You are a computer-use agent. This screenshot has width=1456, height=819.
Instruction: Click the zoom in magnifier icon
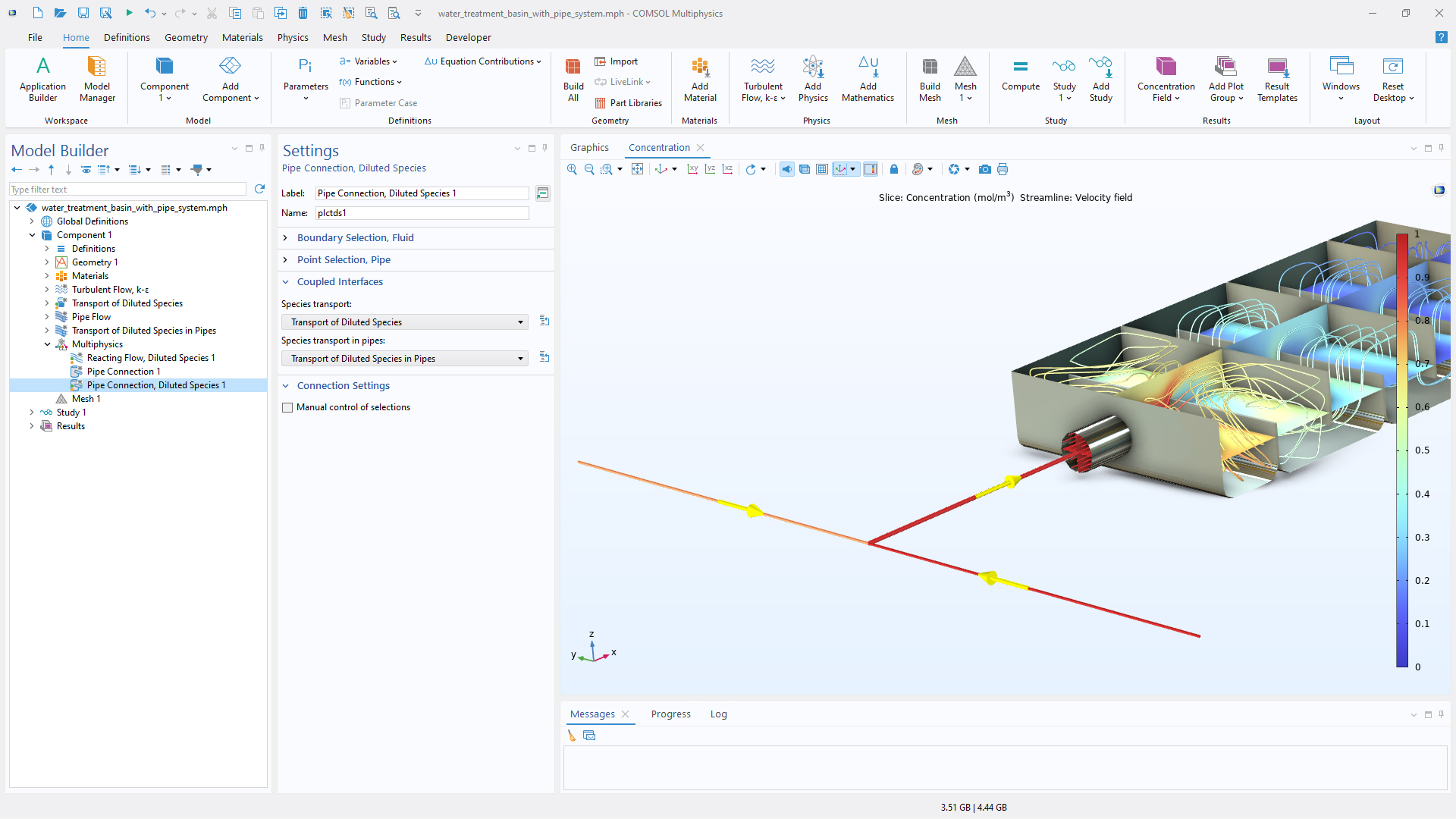click(x=572, y=169)
